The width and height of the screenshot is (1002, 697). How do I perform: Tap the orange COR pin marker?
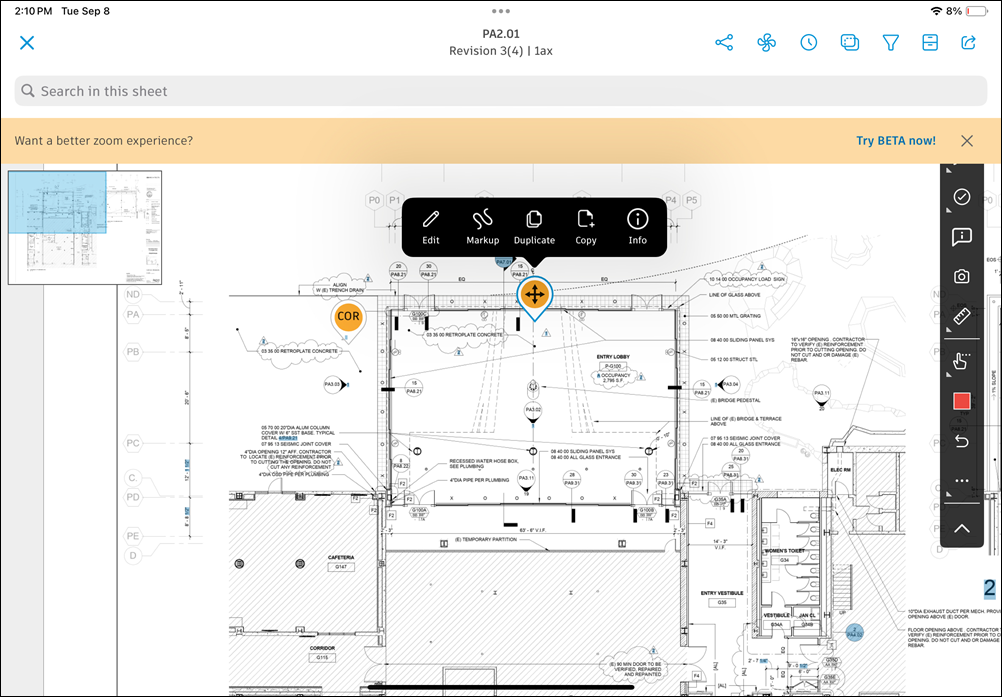tap(348, 318)
